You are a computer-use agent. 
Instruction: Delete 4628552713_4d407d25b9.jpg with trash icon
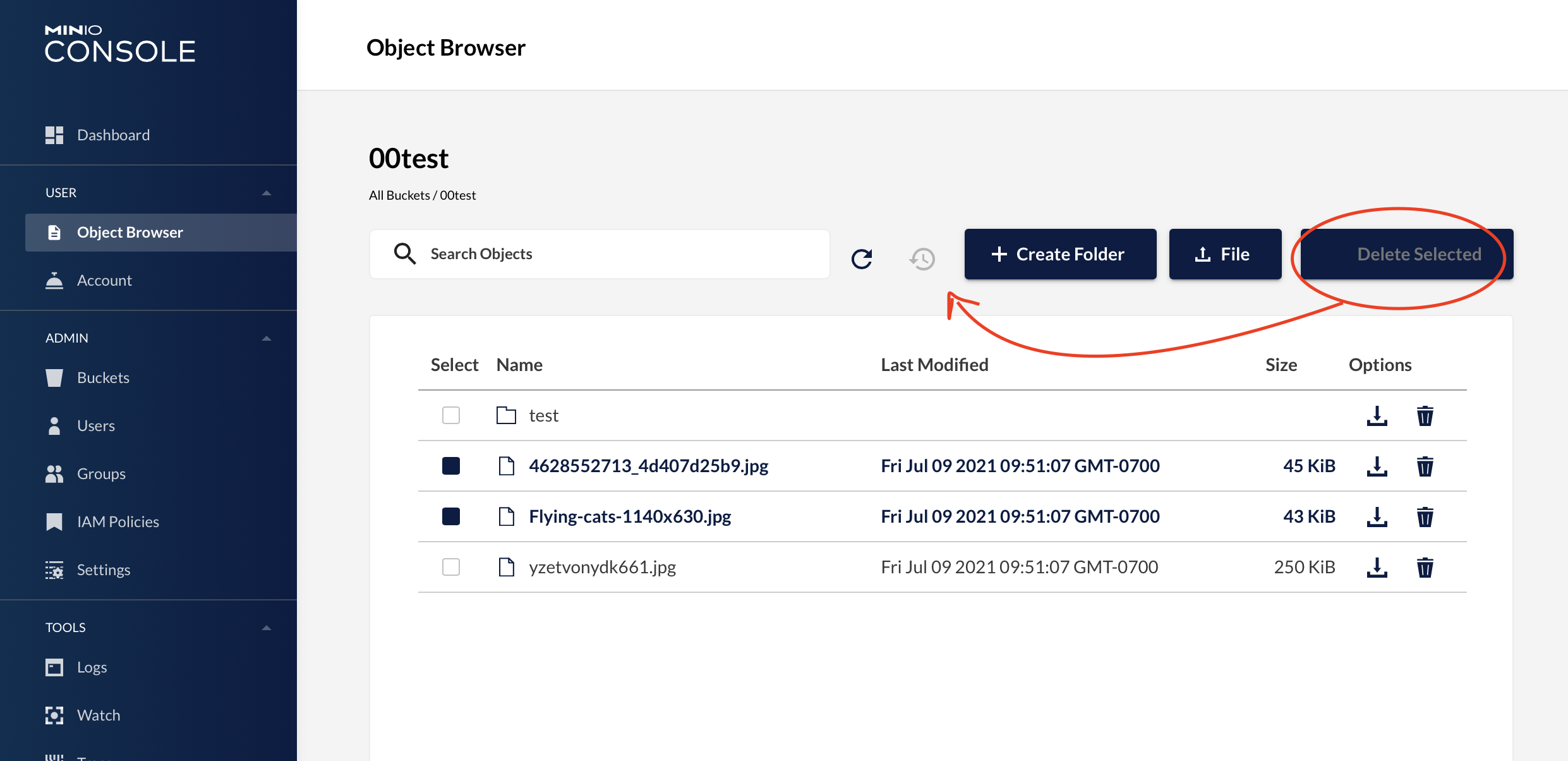tap(1425, 466)
